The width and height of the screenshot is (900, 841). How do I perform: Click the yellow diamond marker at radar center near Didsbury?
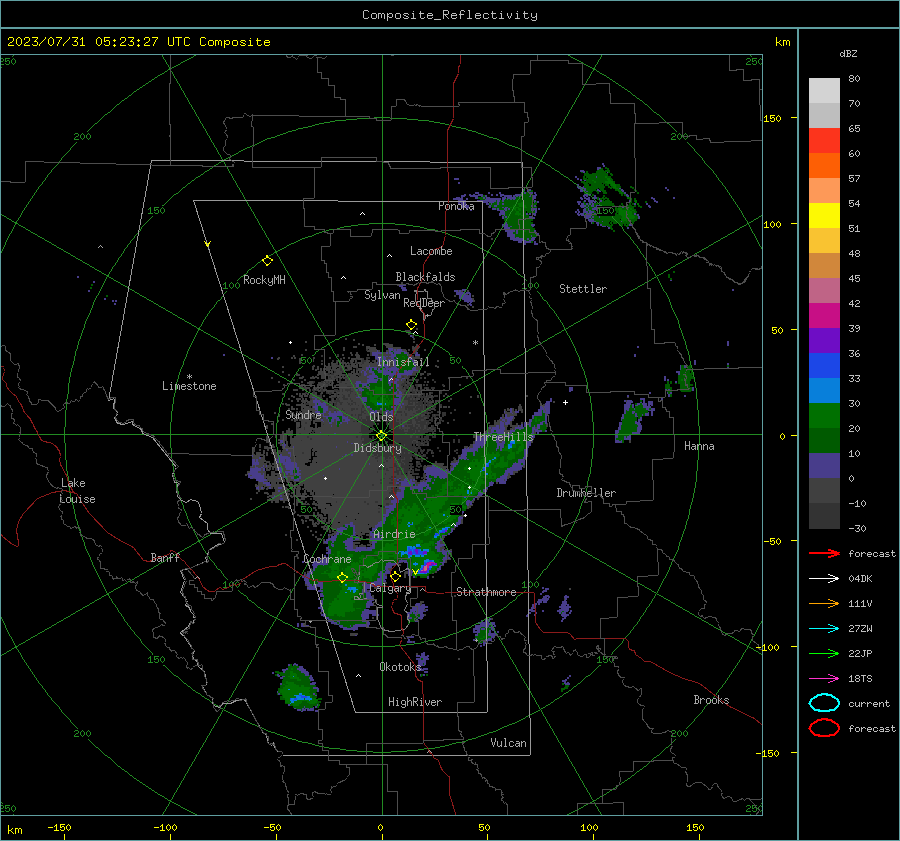(381, 436)
